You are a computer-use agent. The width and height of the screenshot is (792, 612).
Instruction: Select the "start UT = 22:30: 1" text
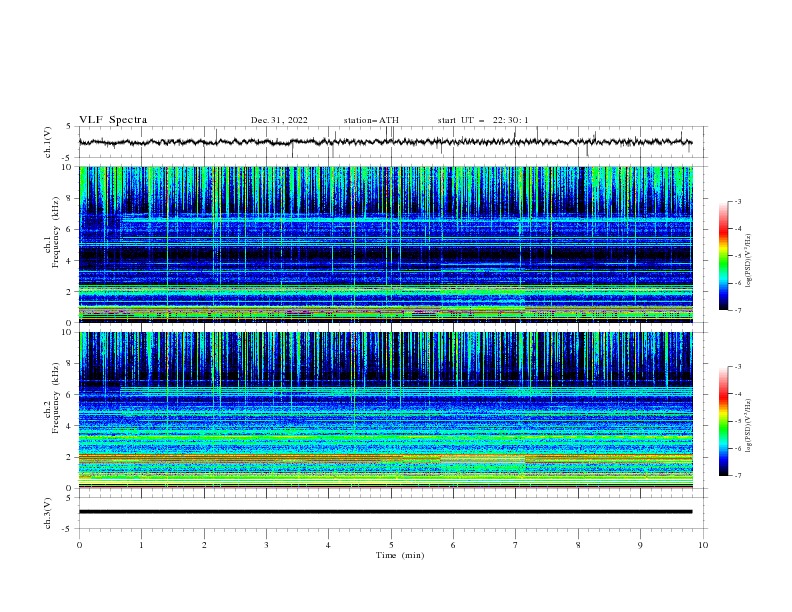coord(483,120)
